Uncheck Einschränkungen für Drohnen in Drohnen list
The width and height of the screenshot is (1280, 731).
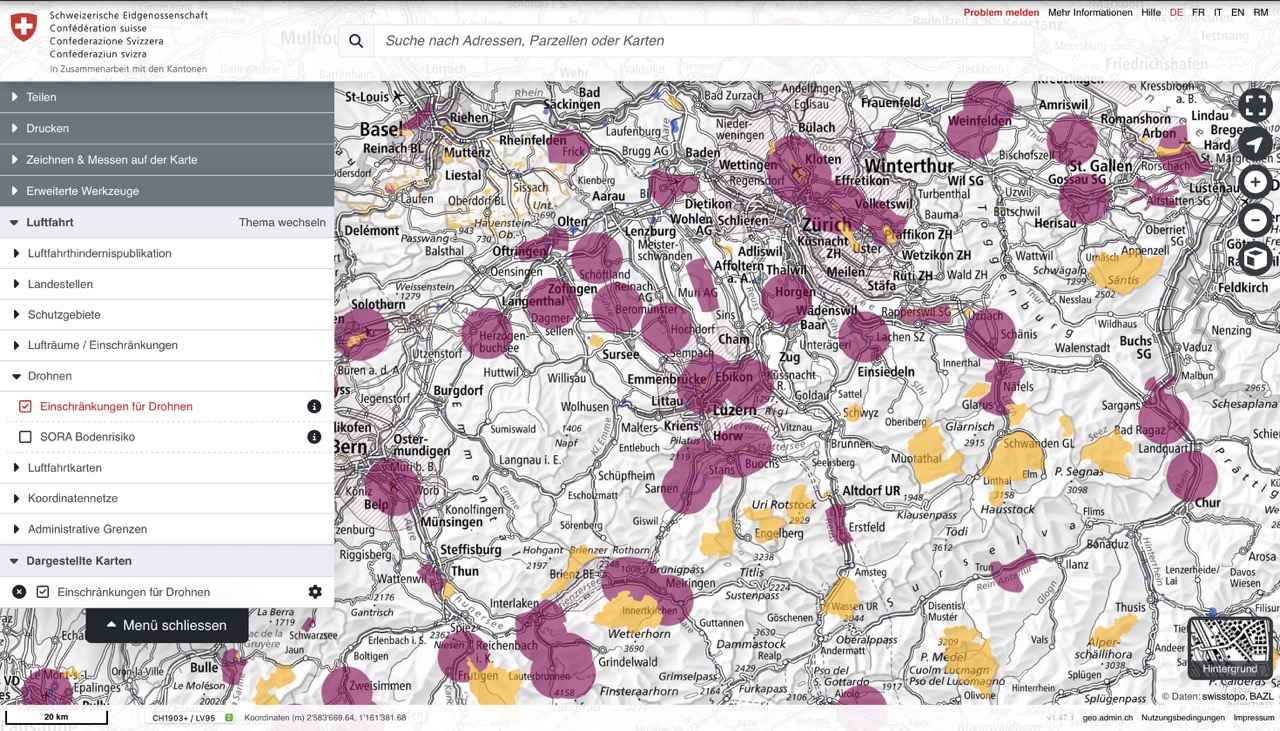point(26,406)
